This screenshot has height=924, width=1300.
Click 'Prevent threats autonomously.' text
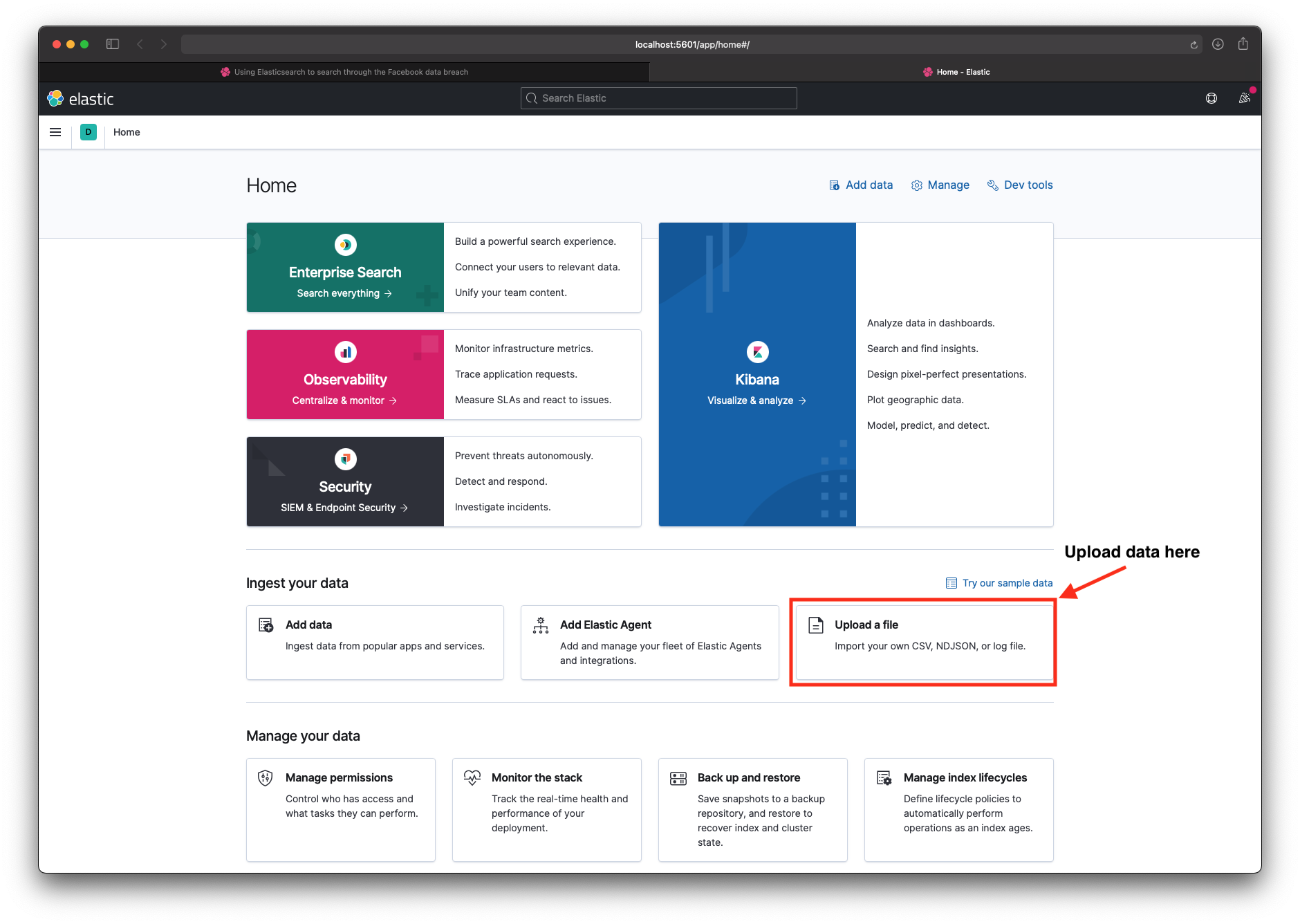pos(524,456)
